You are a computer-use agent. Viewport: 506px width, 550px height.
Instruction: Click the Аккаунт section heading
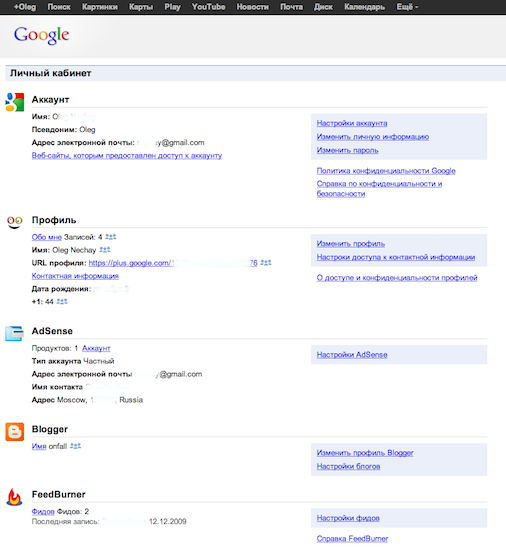pyautogui.click(x=50, y=100)
